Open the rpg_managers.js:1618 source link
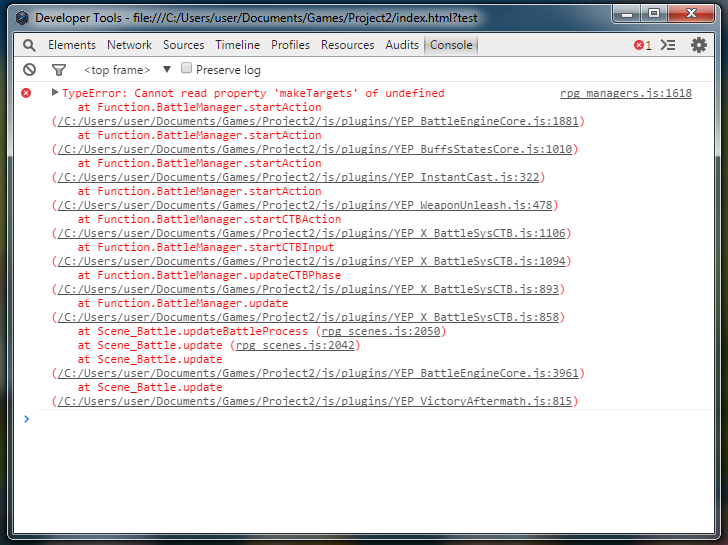Viewport: 728px width, 545px height. (626, 93)
